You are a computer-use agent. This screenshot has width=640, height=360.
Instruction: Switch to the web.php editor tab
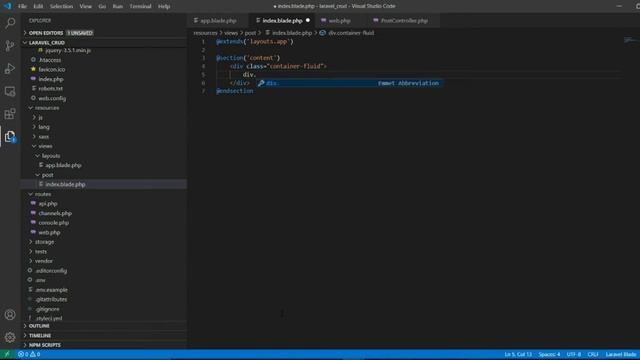tap(339, 20)
